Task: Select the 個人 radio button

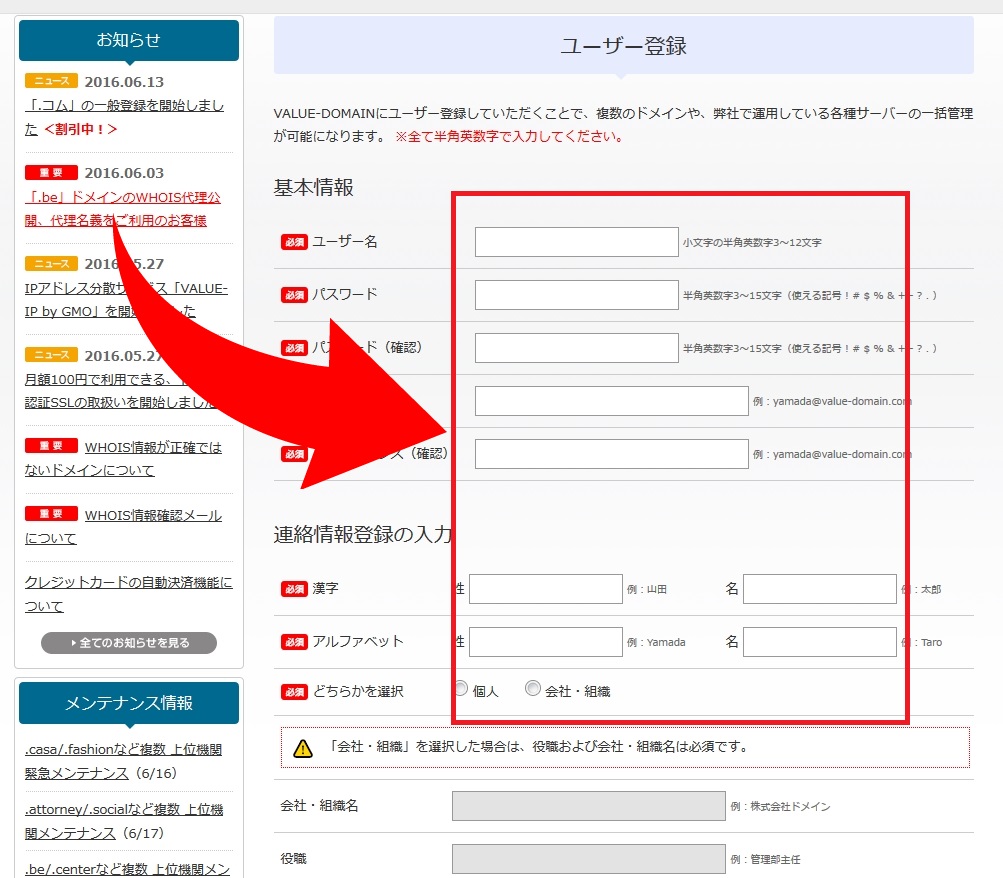Action: (x=461, y=688)
